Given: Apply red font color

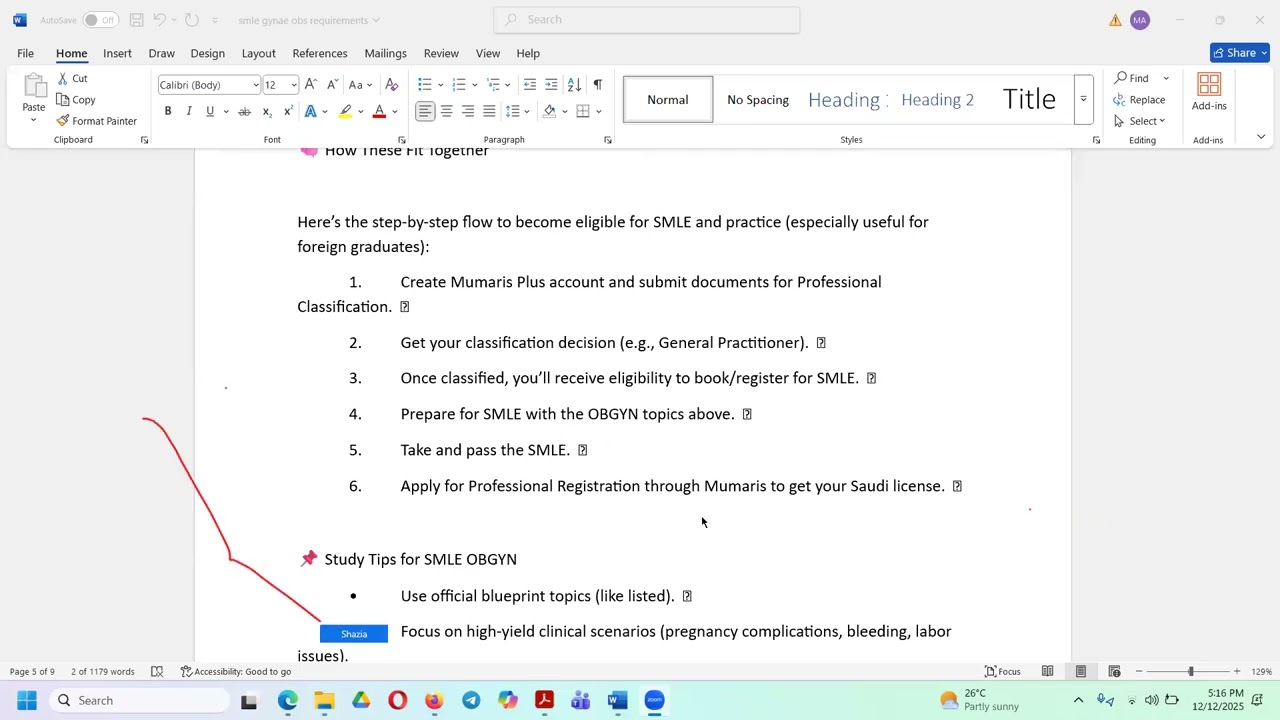Looking at the screenshot, I should click(x=379, y=111).
